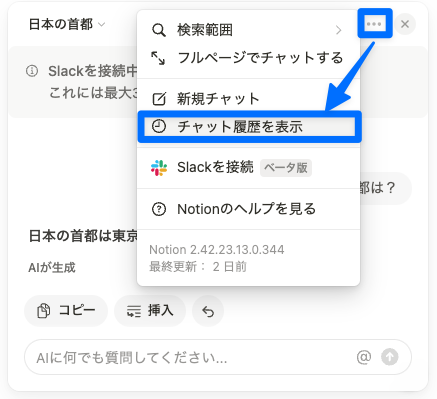Click the Slackを接続中 banner text
437x399 pixels.
pos(93,71)
